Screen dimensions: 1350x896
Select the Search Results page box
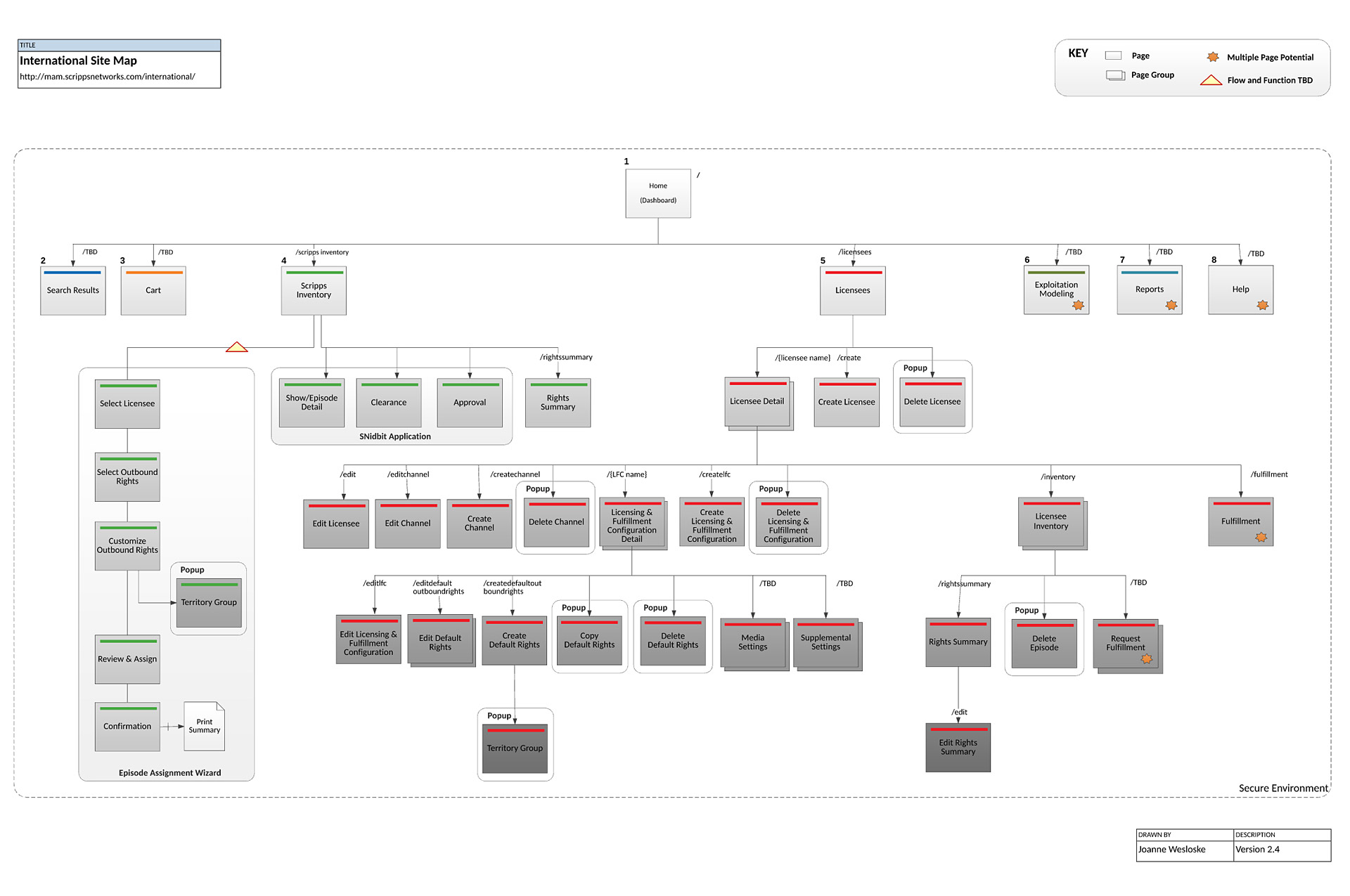[x=73, y=290]
